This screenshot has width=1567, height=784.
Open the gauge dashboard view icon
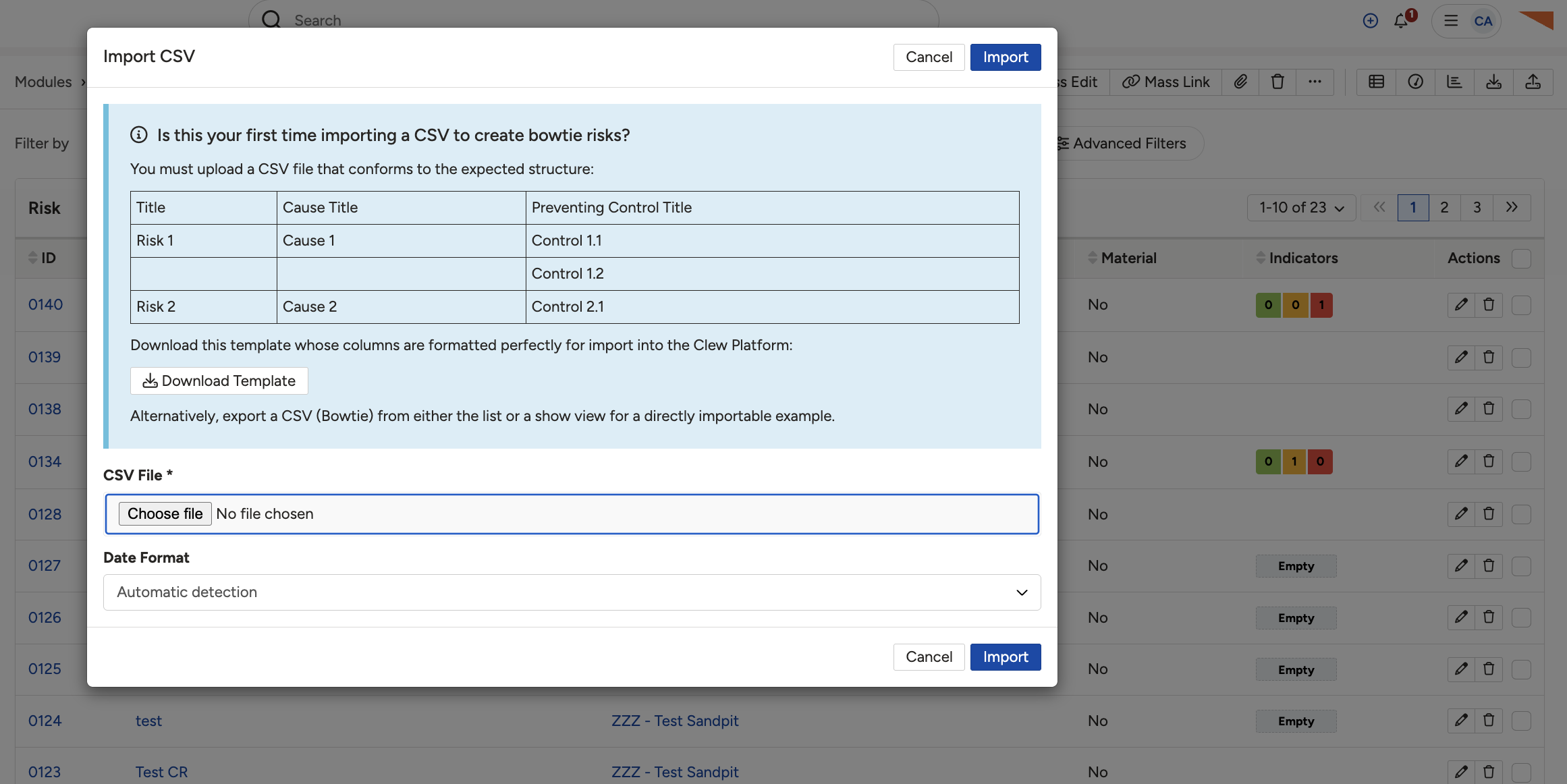click(x=1415, y=82)
